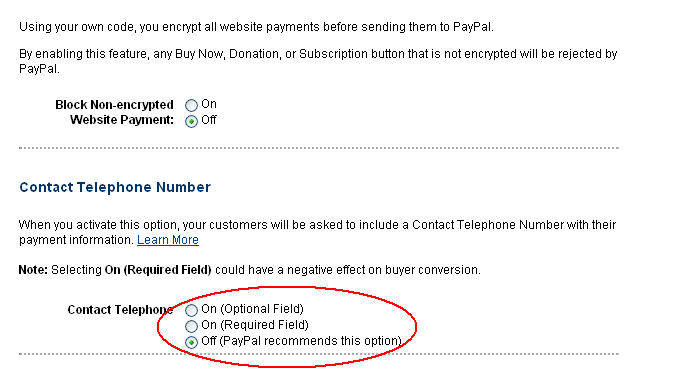Viewport: 678px width, 378px height.
Task: Select the Off (PayPal recommends) radio button
Action: 191,342
